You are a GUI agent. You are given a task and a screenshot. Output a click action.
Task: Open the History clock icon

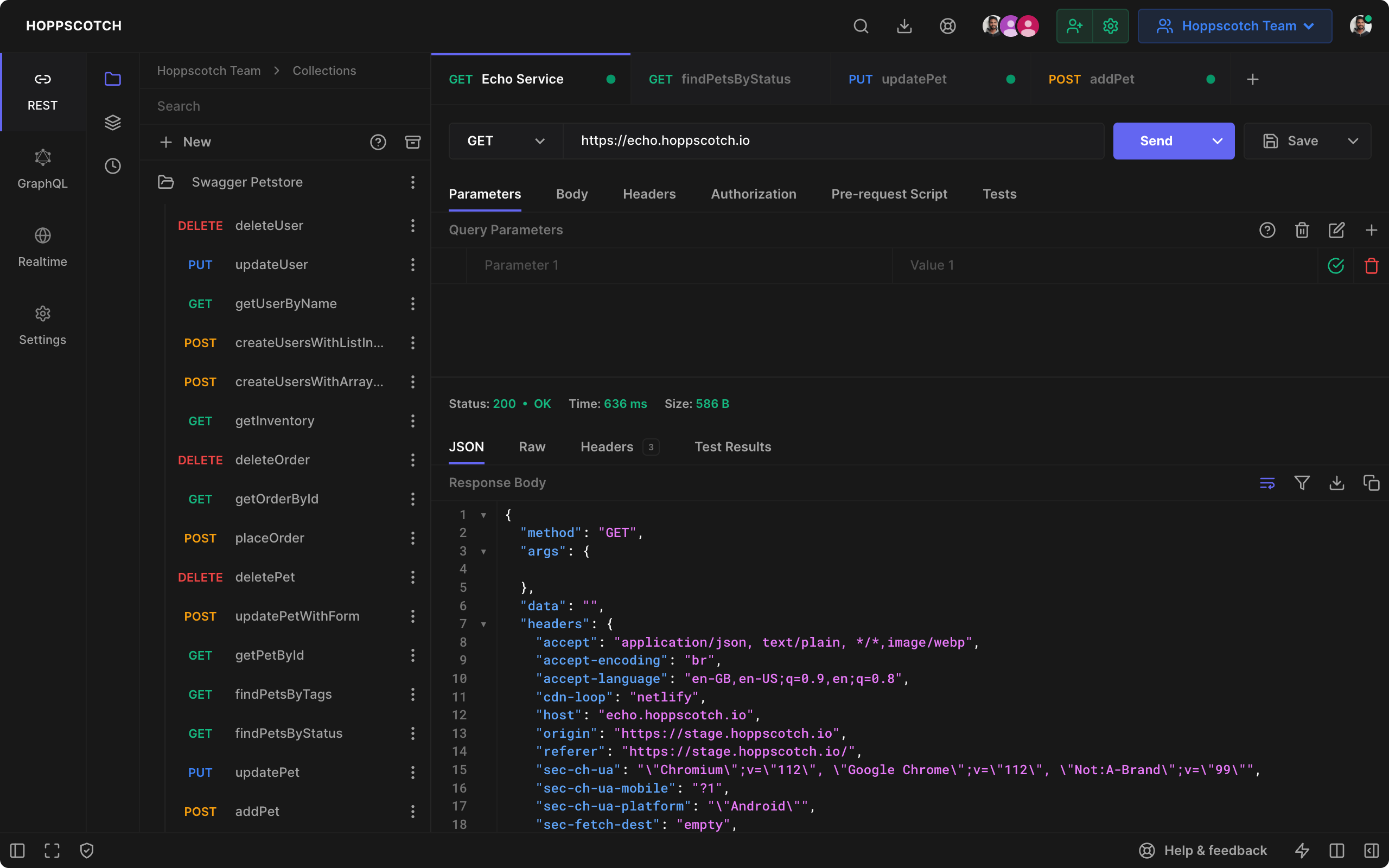coord(112,167)
